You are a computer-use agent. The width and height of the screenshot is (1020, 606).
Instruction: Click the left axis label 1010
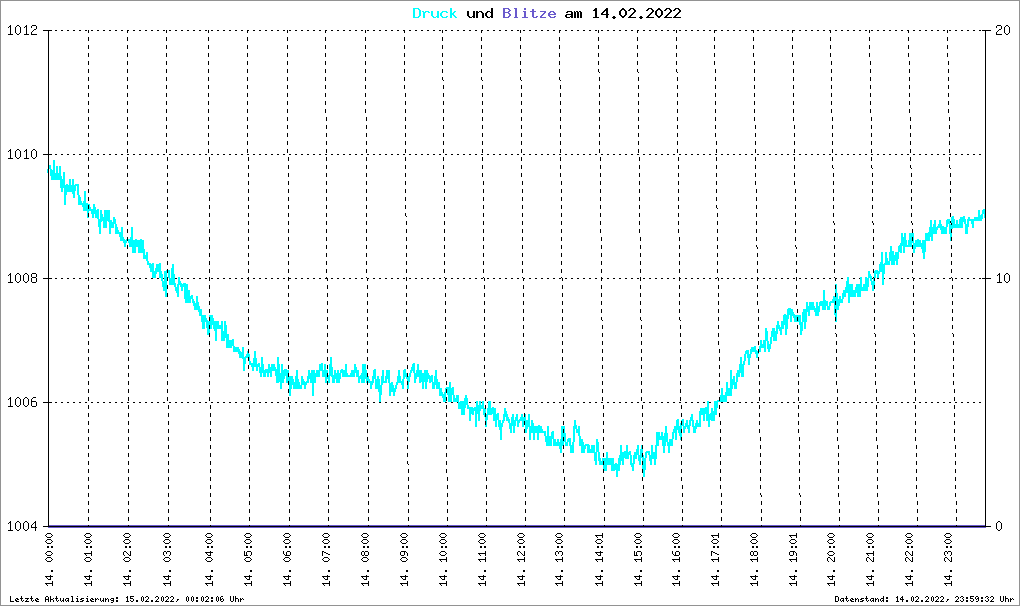pos(22,155)
